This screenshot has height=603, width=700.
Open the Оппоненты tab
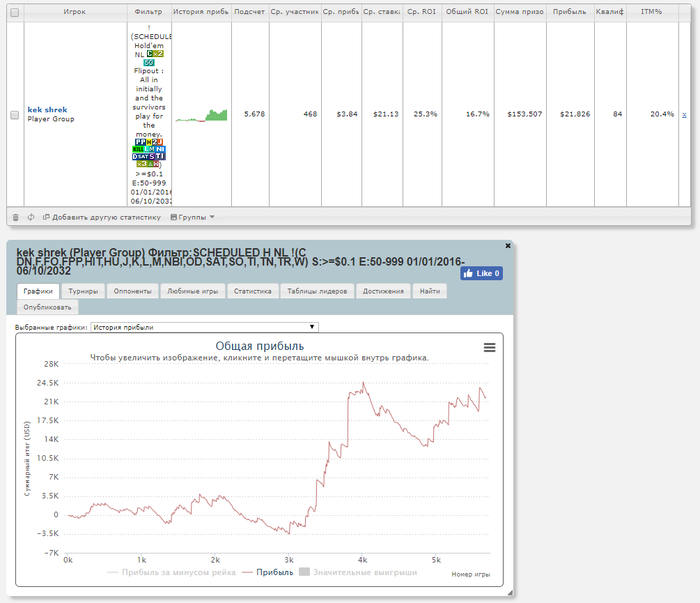coord(133,291)
